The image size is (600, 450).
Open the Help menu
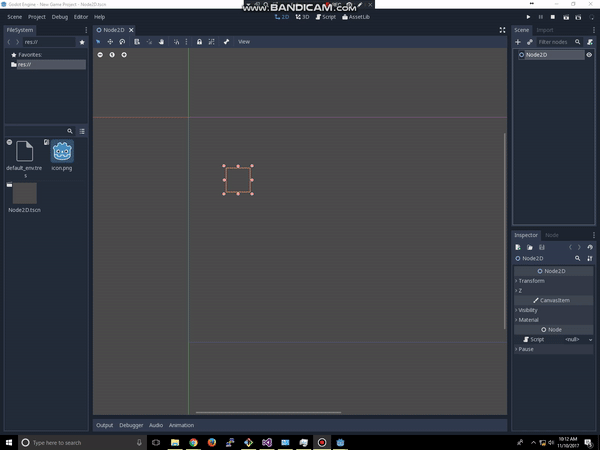99,17
